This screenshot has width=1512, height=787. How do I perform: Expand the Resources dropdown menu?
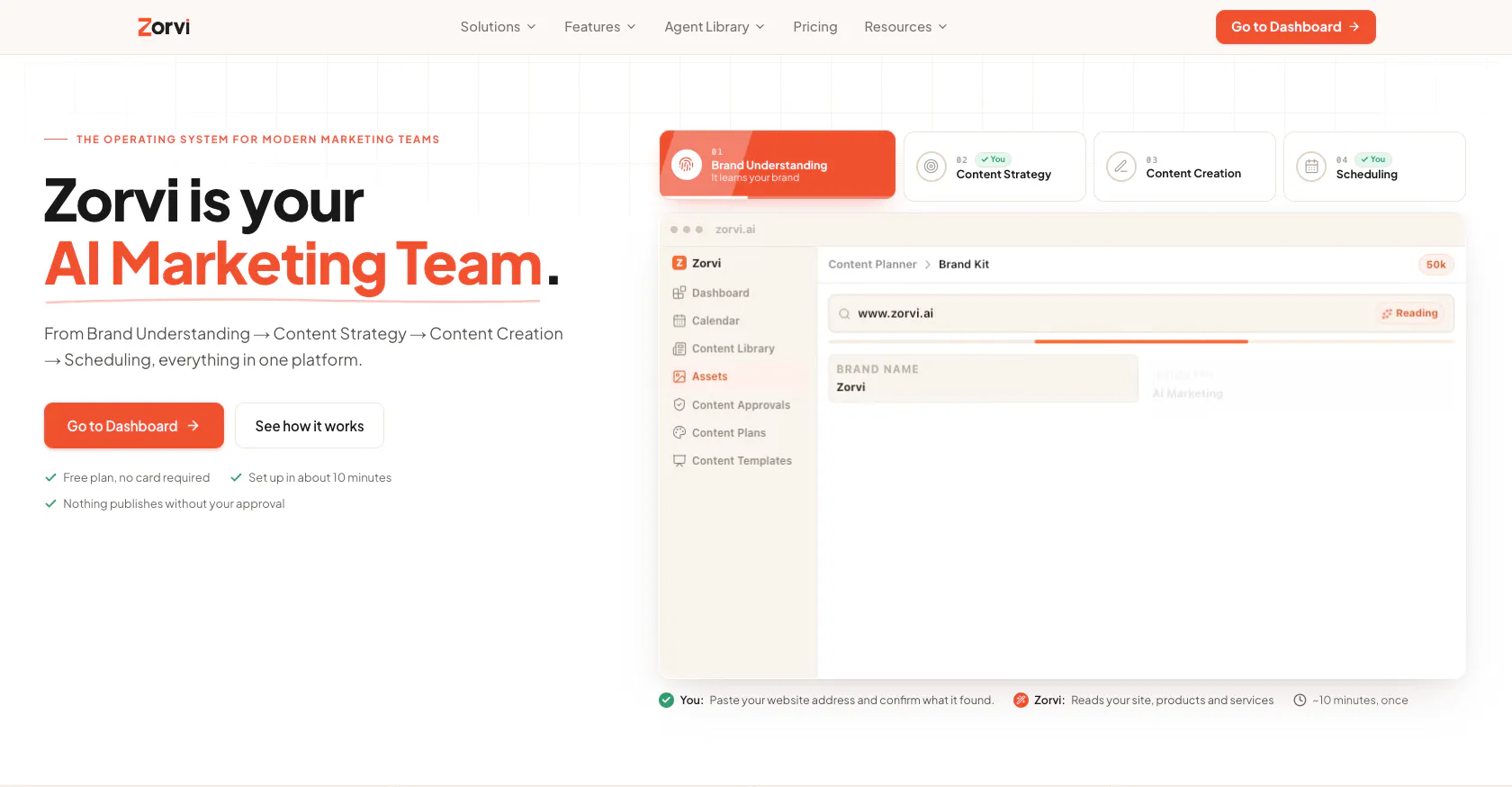(906, 27)
